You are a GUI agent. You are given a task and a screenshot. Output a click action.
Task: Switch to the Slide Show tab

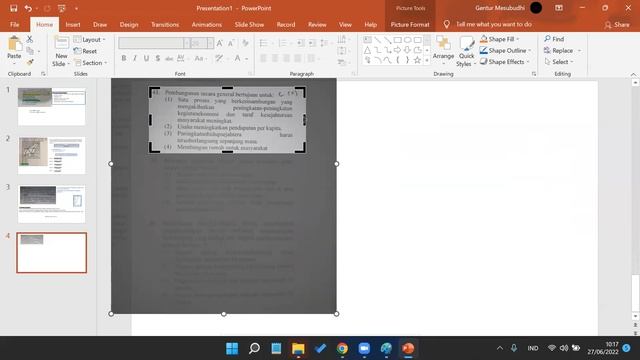(x=249, y=24)
